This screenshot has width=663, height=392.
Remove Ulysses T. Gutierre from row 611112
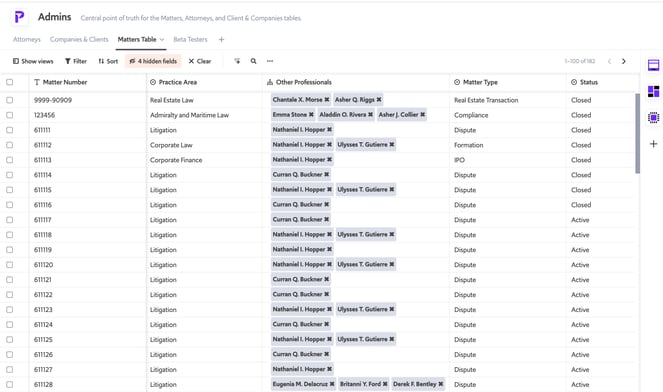[x=392, y=145]
